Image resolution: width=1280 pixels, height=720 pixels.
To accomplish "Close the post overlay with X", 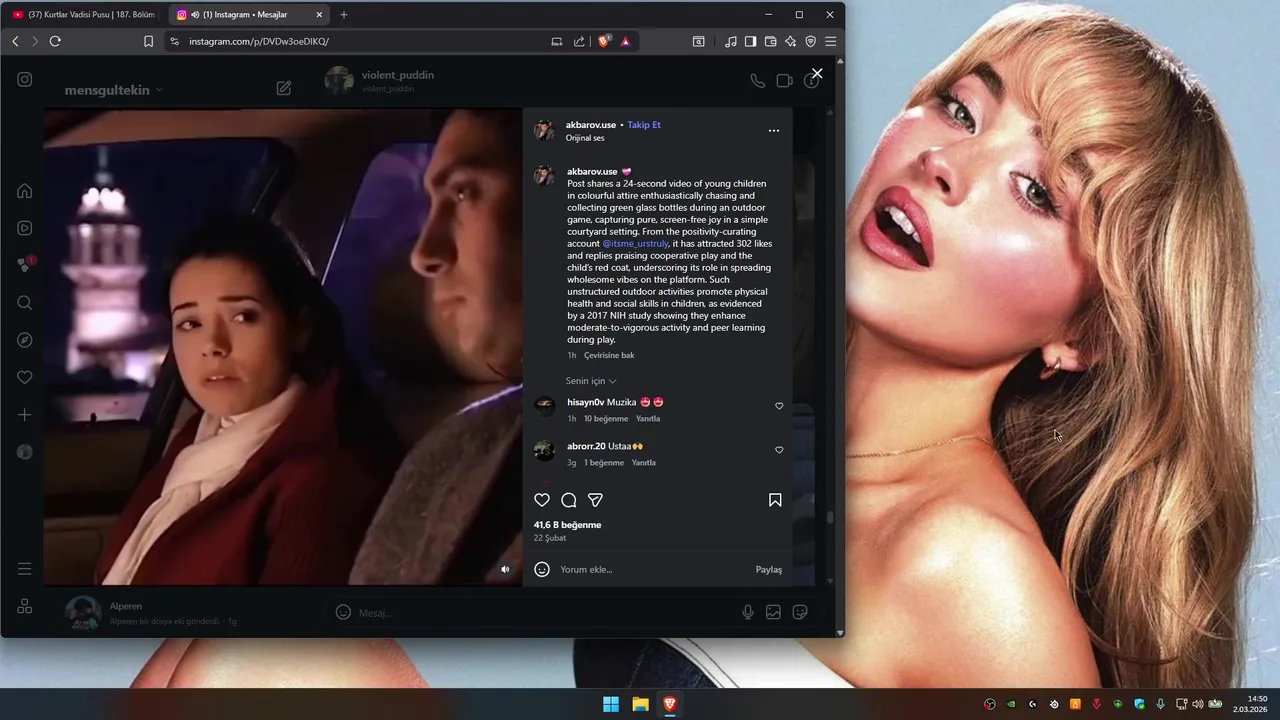I will tap(817, 74).
